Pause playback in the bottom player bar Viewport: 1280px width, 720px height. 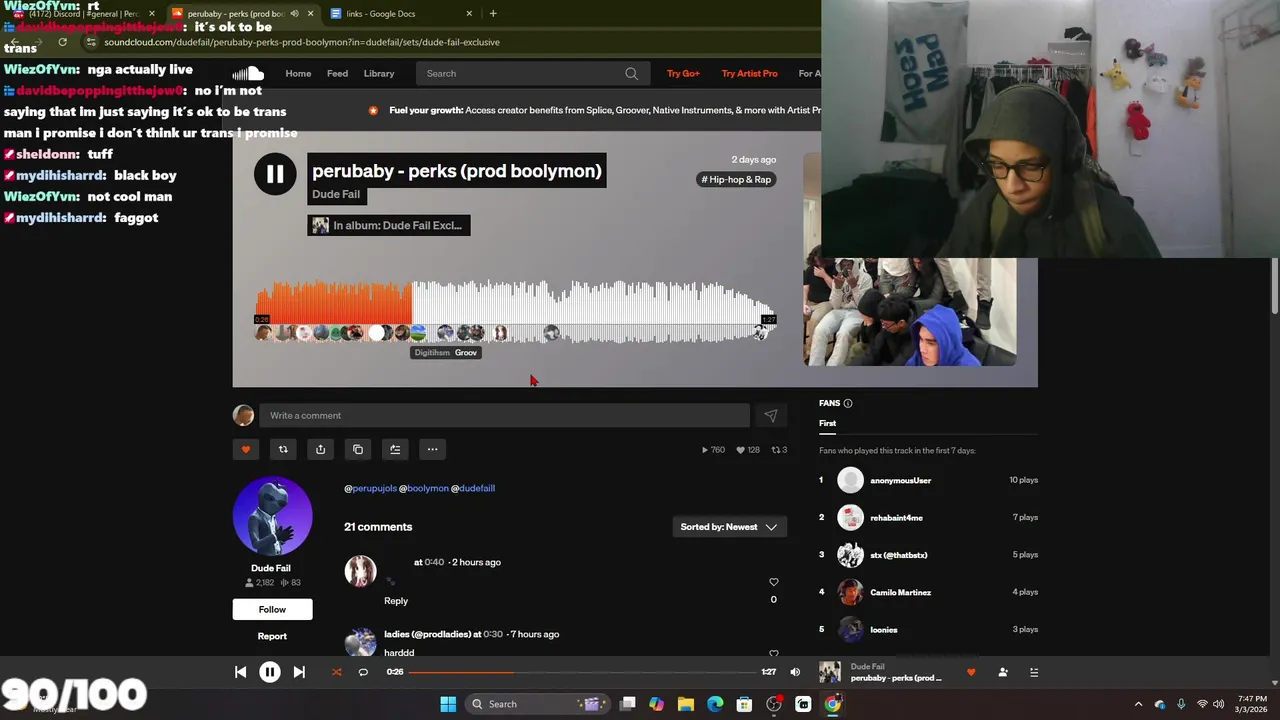[270, 672]
